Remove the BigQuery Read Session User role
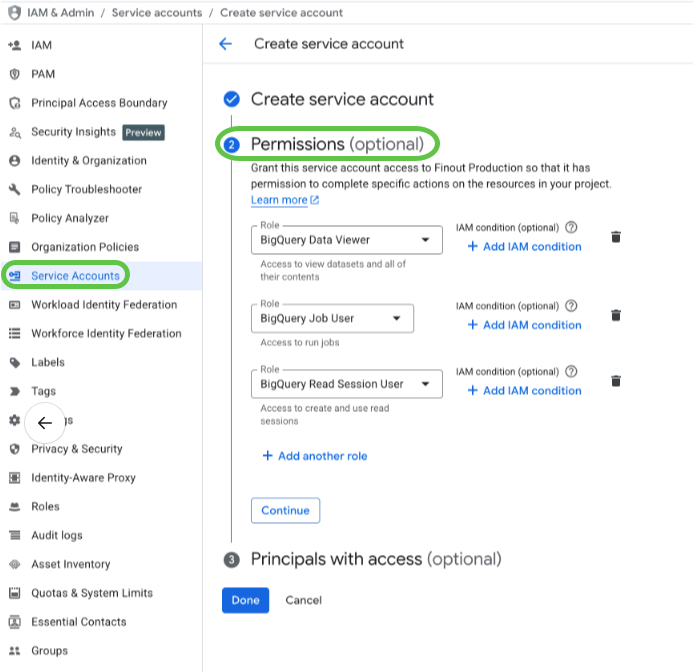This screenshot has width=693, height=672. click(616, 381)
